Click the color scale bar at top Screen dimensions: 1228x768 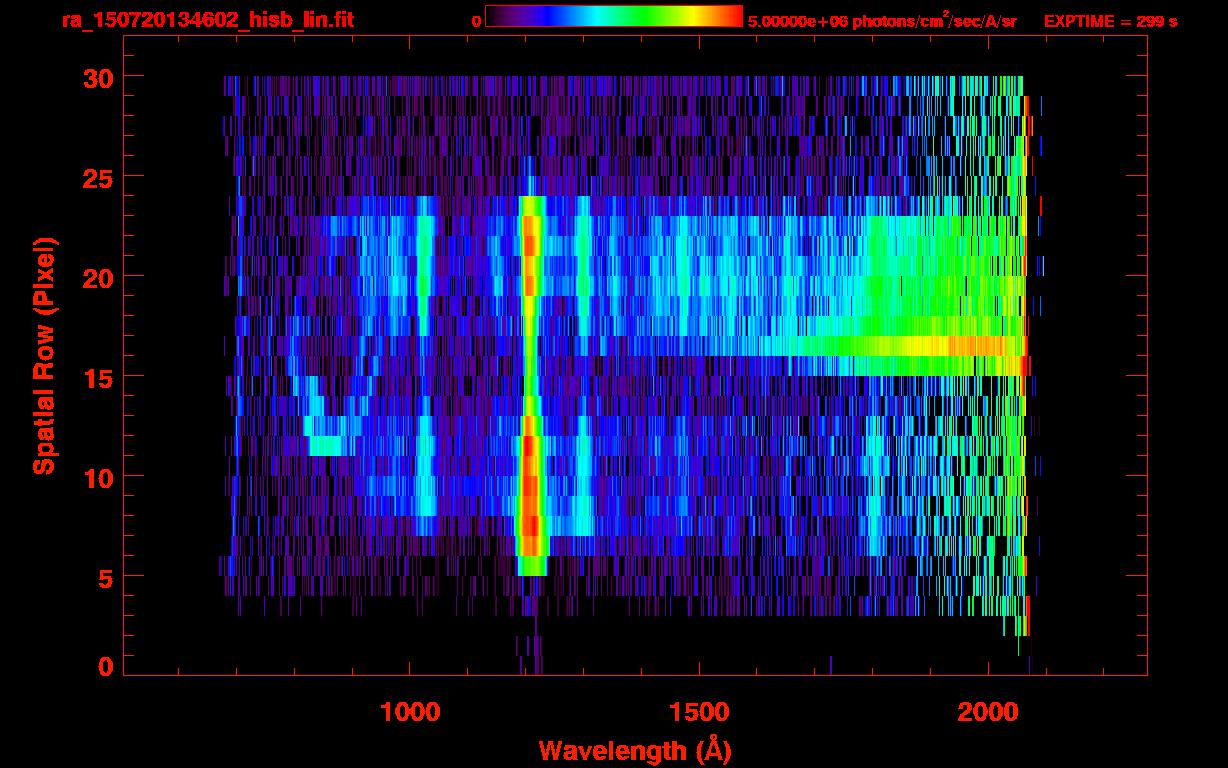tap(613, 17)
